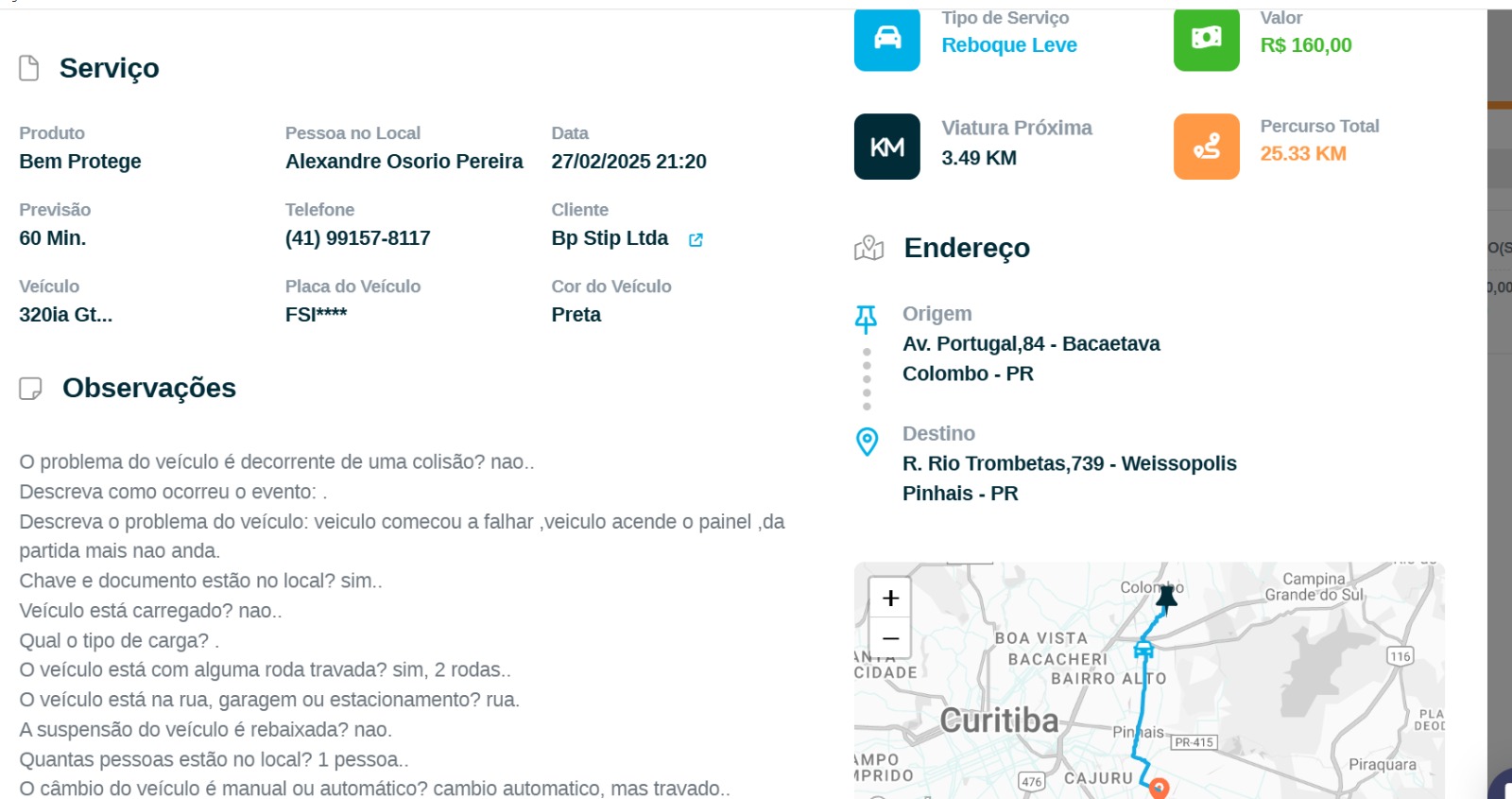The image size is (1512, 799).
Task: Click the 60 Min. forecast value
Action: [x=53, y=238]
